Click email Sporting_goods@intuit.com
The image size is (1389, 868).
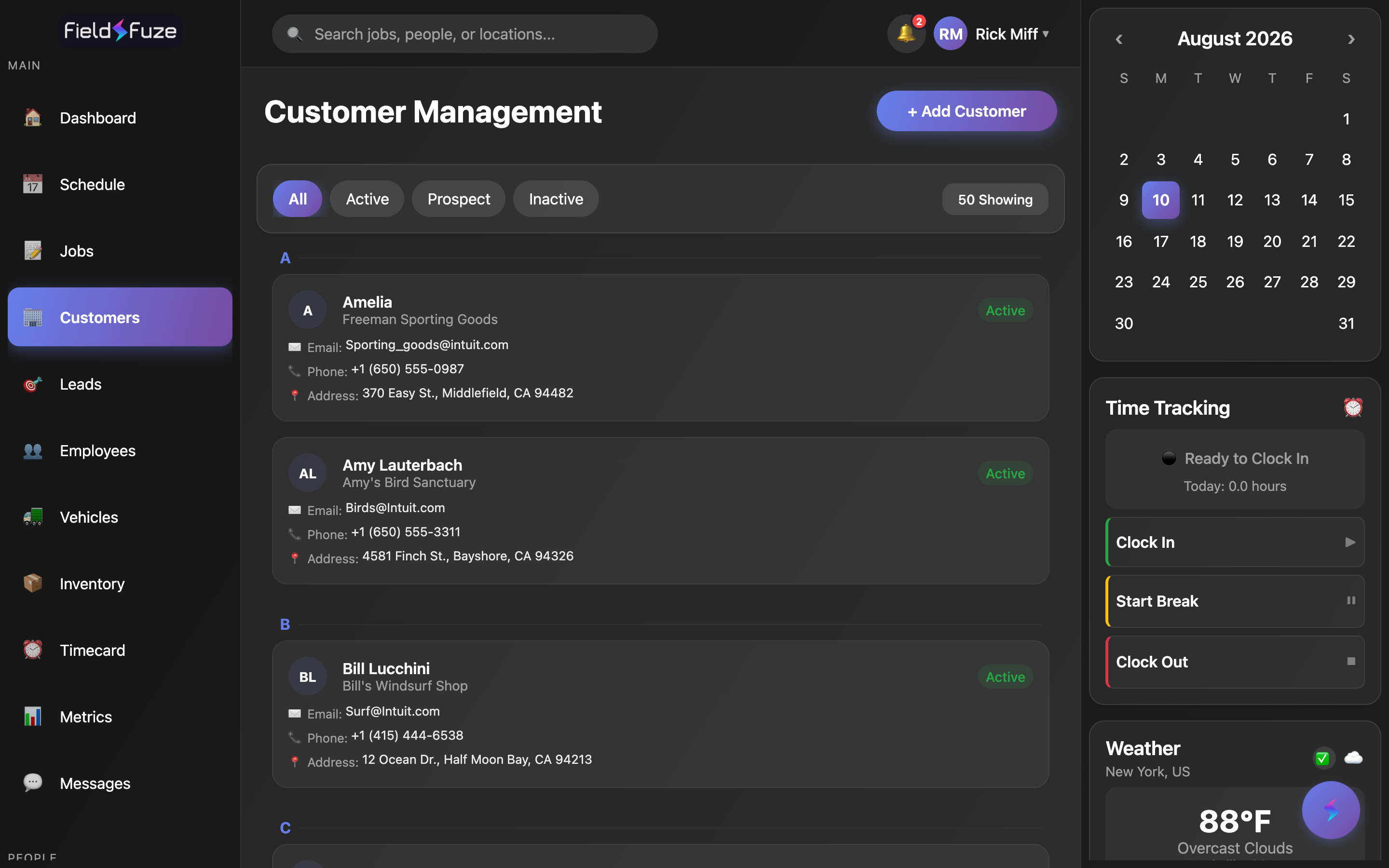[427, 345]
